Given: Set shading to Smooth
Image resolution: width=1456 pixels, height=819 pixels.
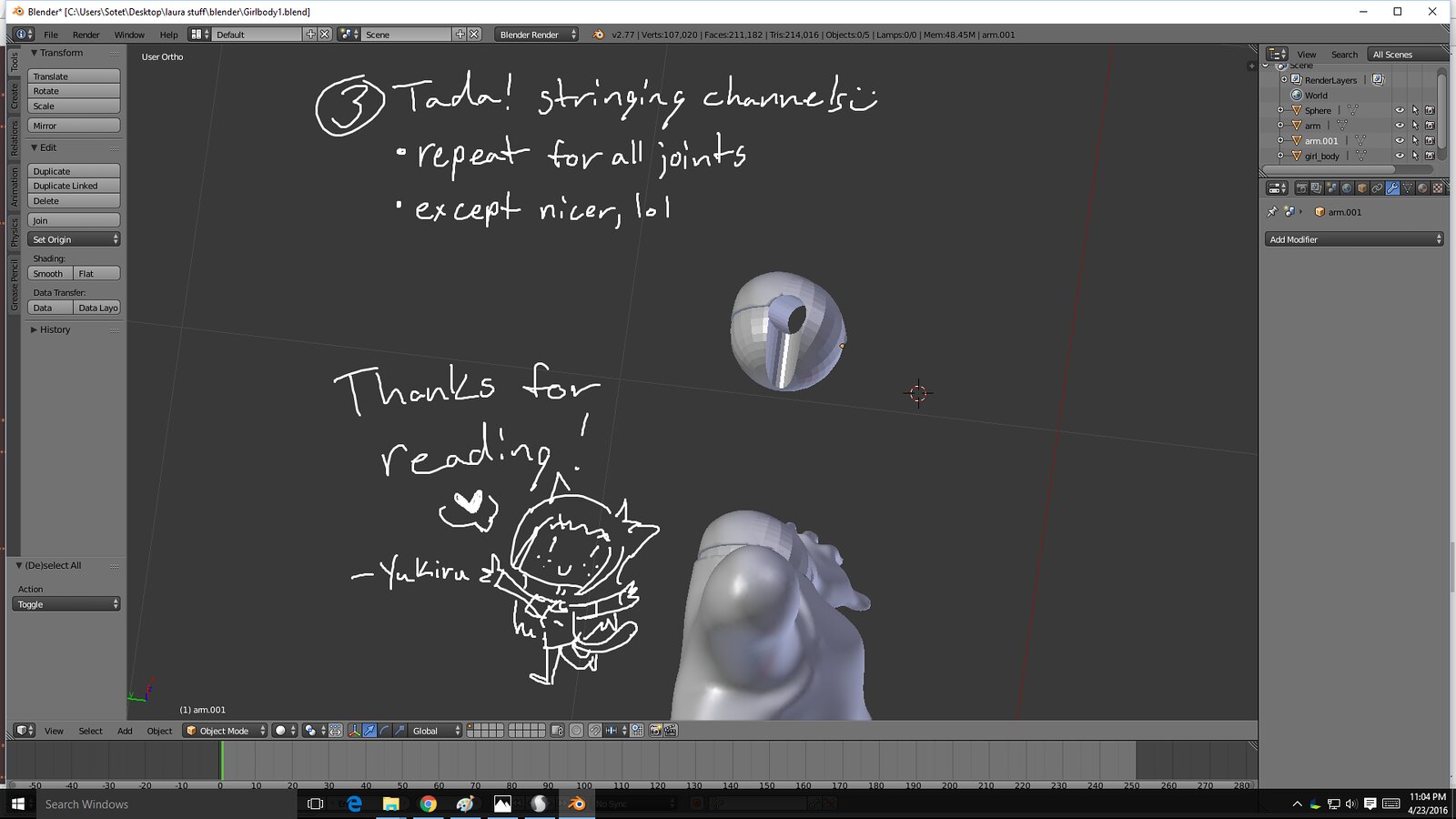Looking at the screenshot, I should tap(50, 273).
